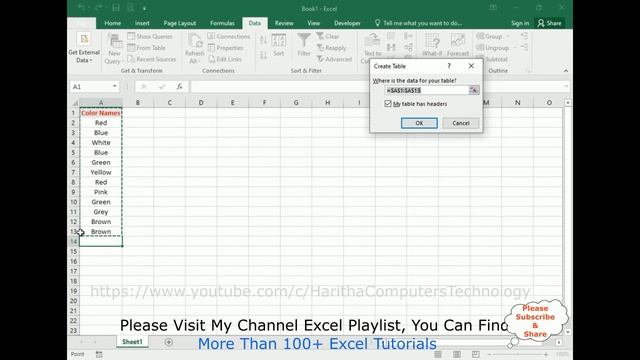Open the Formulas tab
640x360 pixels.
(222, 23)
